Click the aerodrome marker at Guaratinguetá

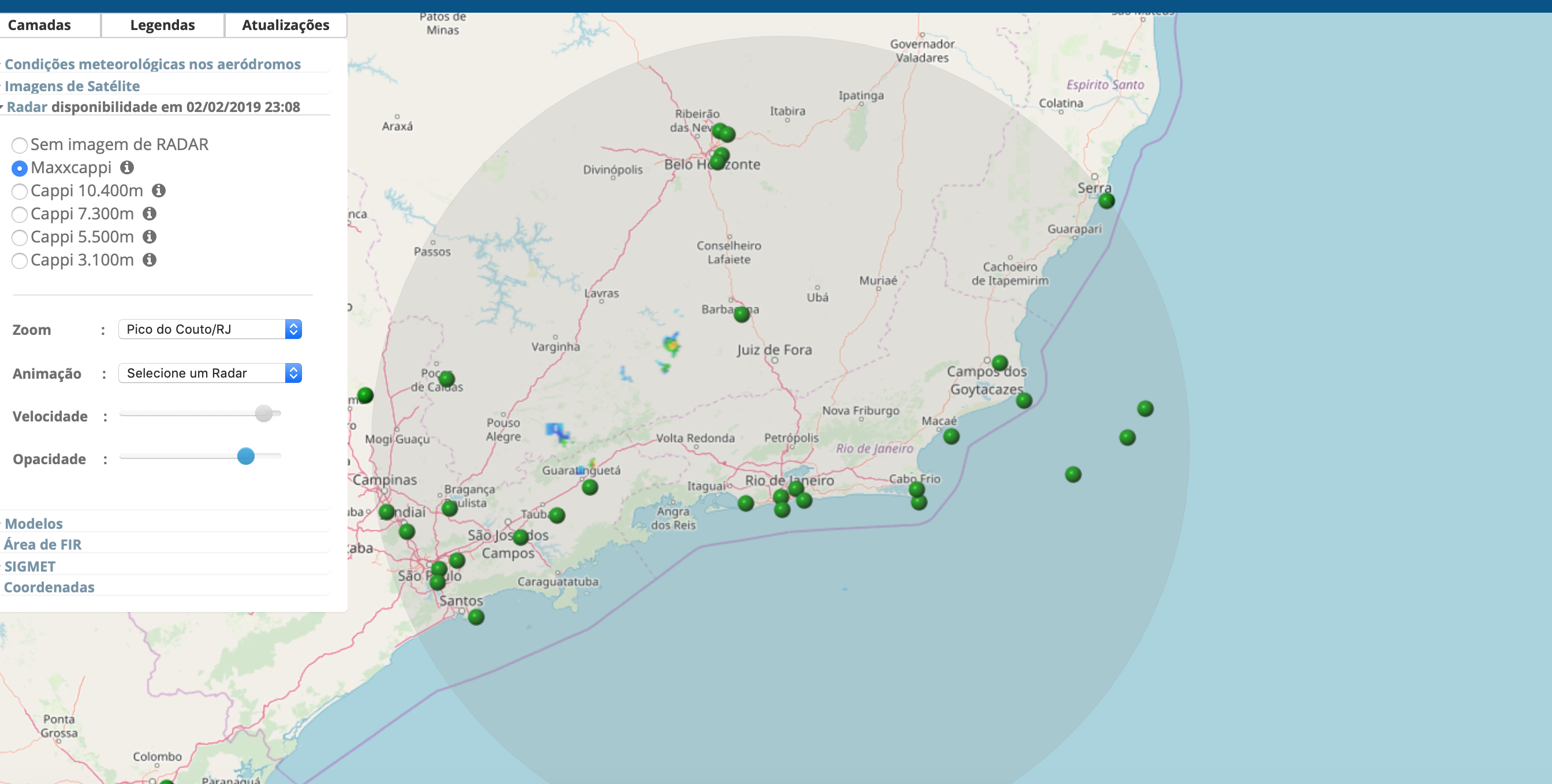(590, 487)
